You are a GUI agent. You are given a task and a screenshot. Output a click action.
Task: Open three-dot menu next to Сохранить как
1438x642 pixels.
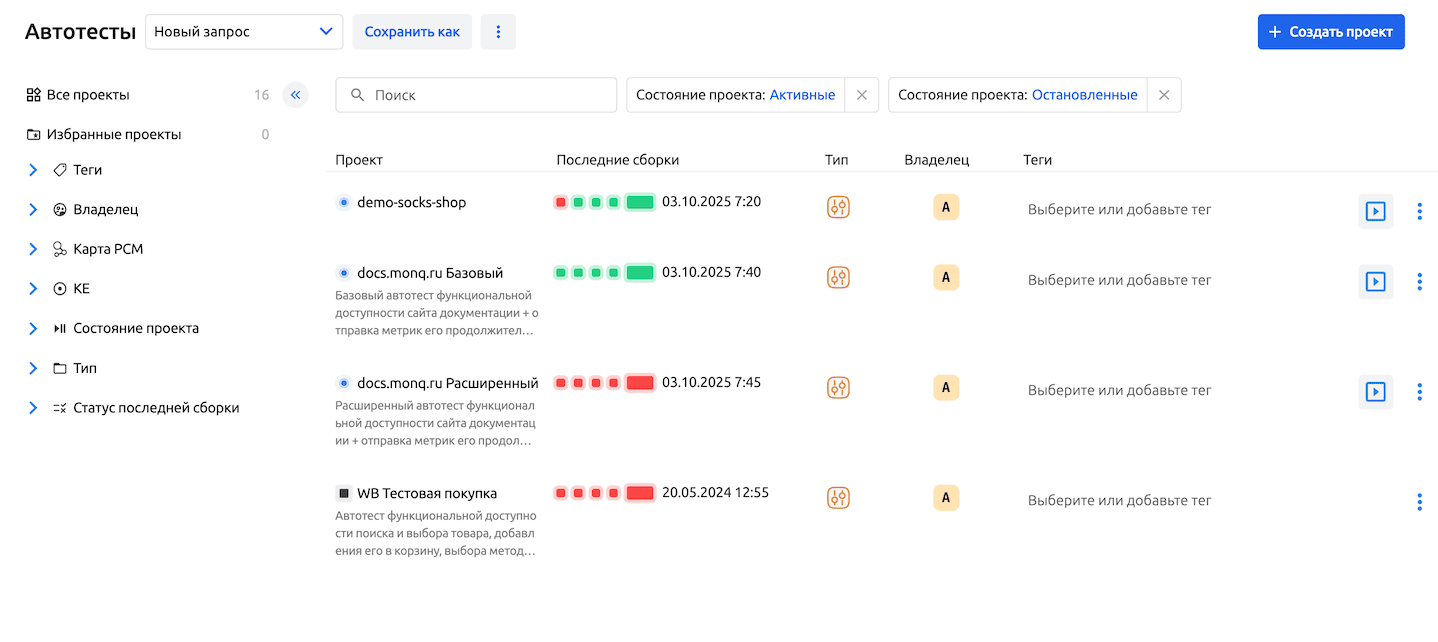coord(498,32)
